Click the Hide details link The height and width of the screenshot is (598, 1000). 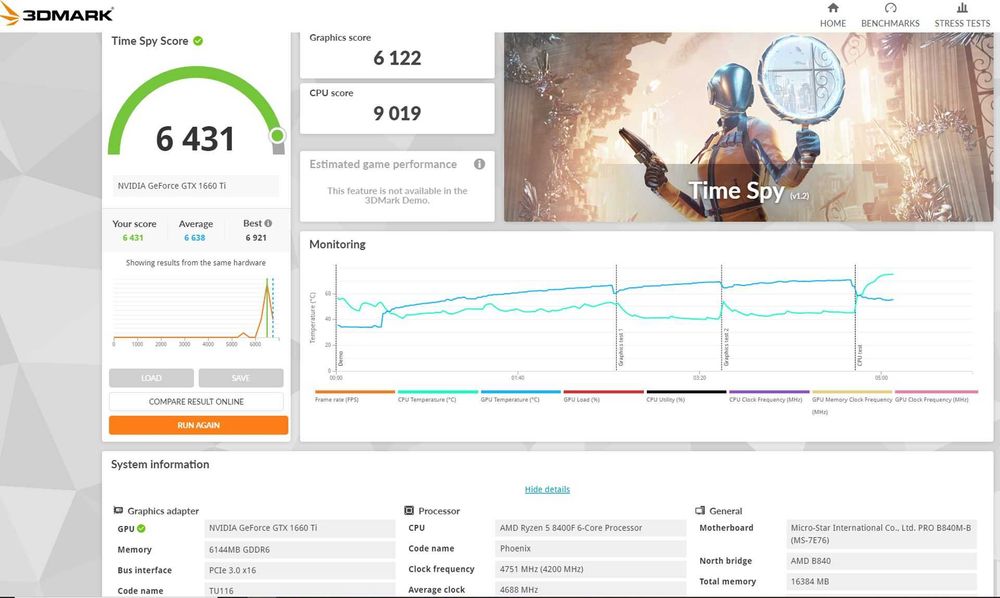coord(547,489)
